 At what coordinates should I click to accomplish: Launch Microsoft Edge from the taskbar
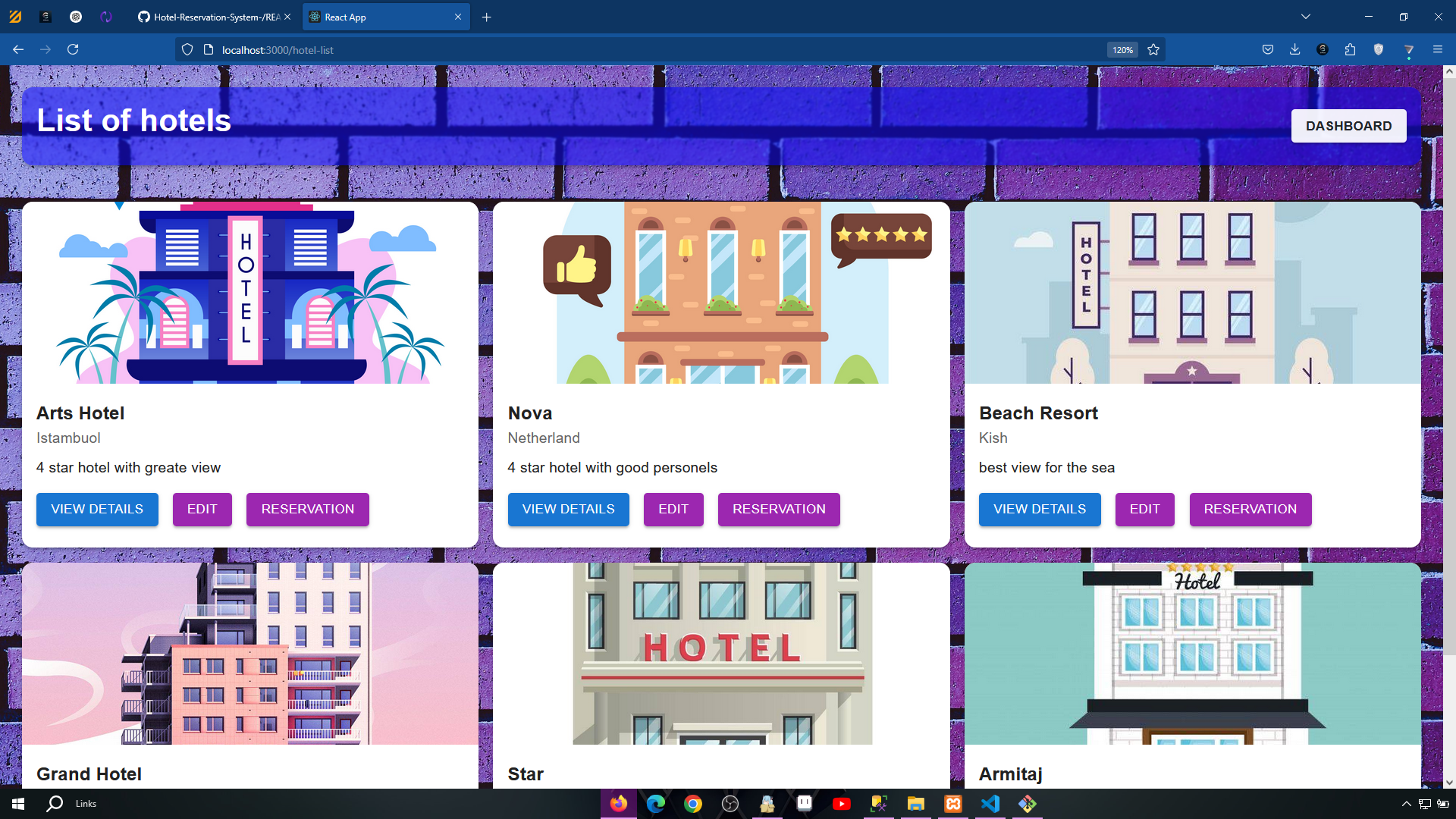[656, 804]
